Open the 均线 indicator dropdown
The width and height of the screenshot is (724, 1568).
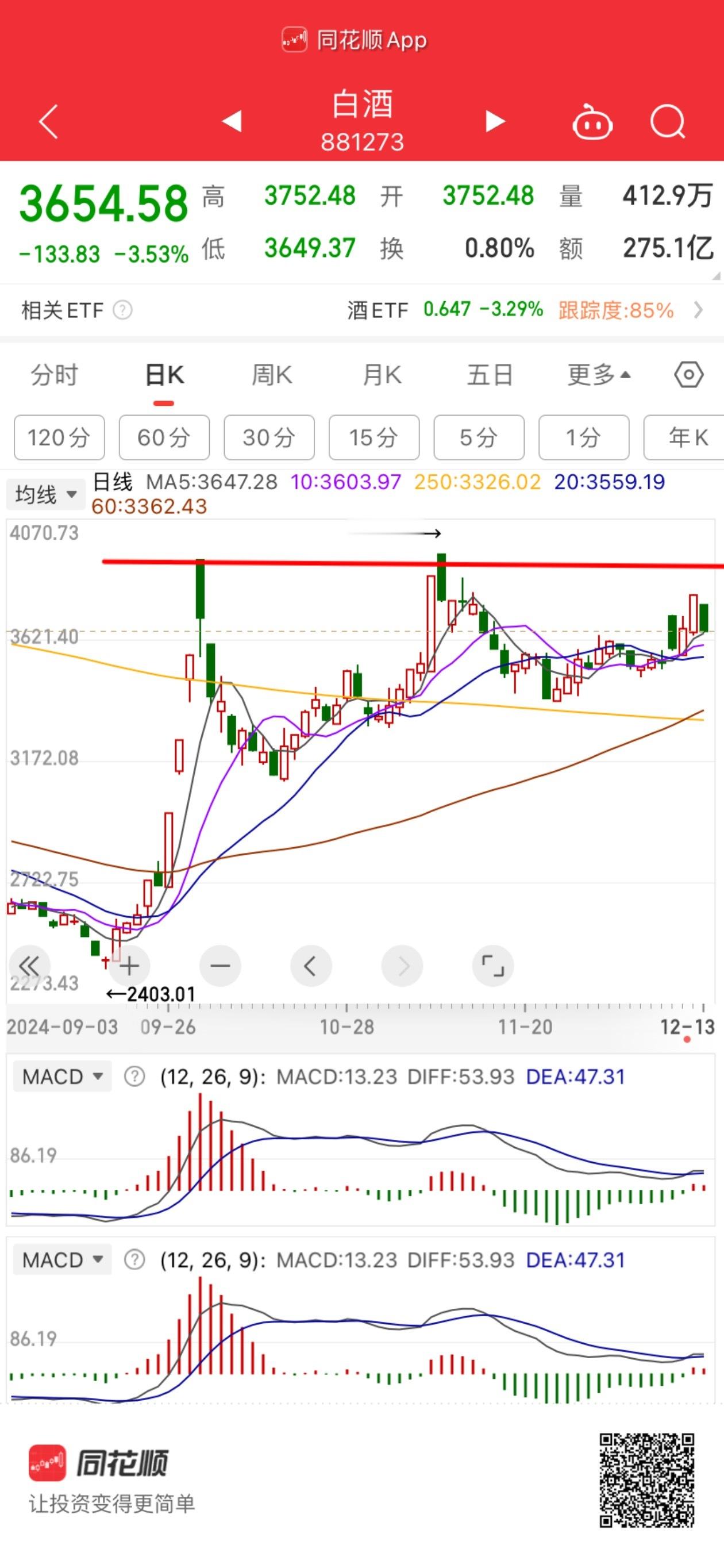point(45,494)
